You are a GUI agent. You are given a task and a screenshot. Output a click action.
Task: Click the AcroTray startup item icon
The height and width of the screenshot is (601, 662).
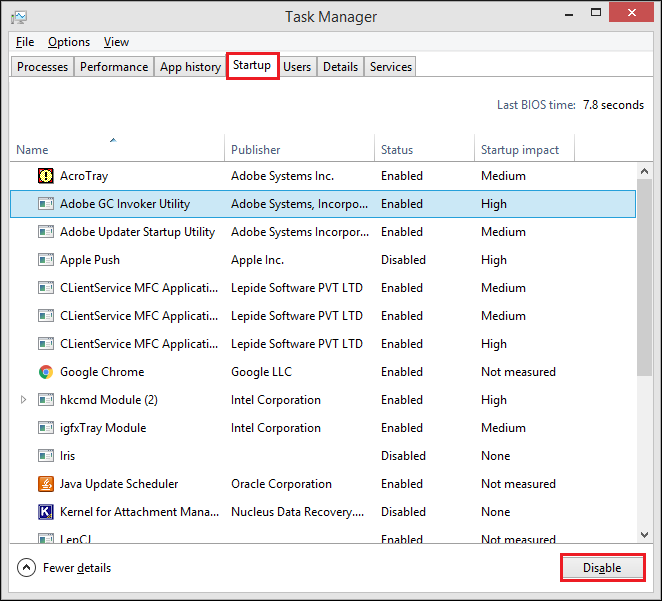[x=46, y=176]
